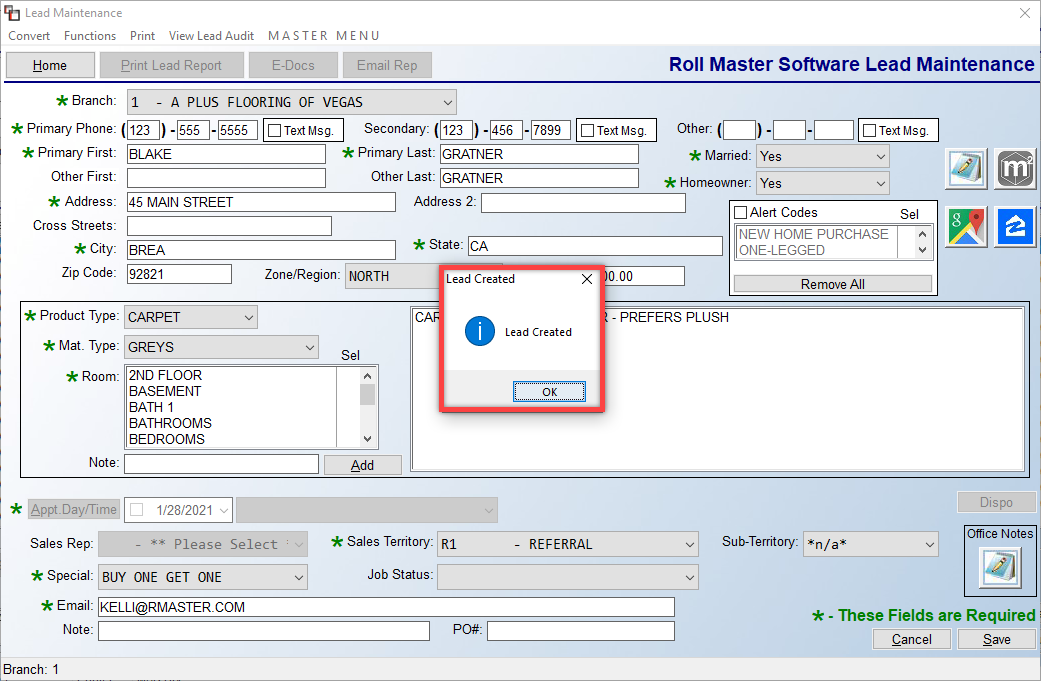Click the Dispo button
This screenshot has height=681, width=1041.
[x=996, y=502]
